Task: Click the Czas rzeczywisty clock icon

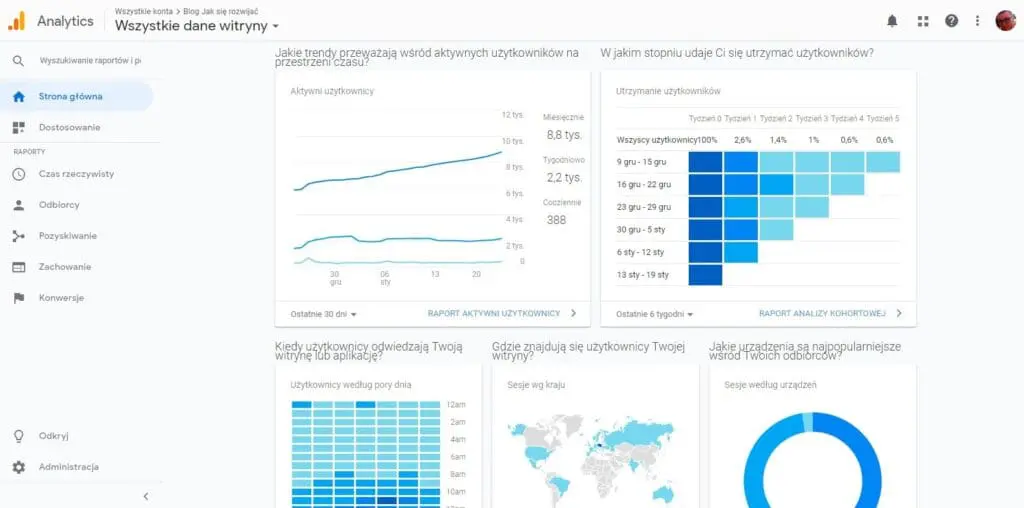Action: click(19, 174)
